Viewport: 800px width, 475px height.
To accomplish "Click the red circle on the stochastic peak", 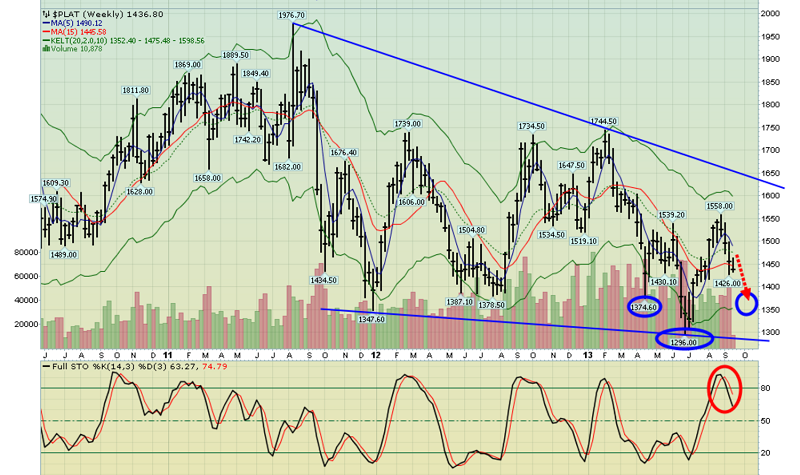I will coord(726,389).
